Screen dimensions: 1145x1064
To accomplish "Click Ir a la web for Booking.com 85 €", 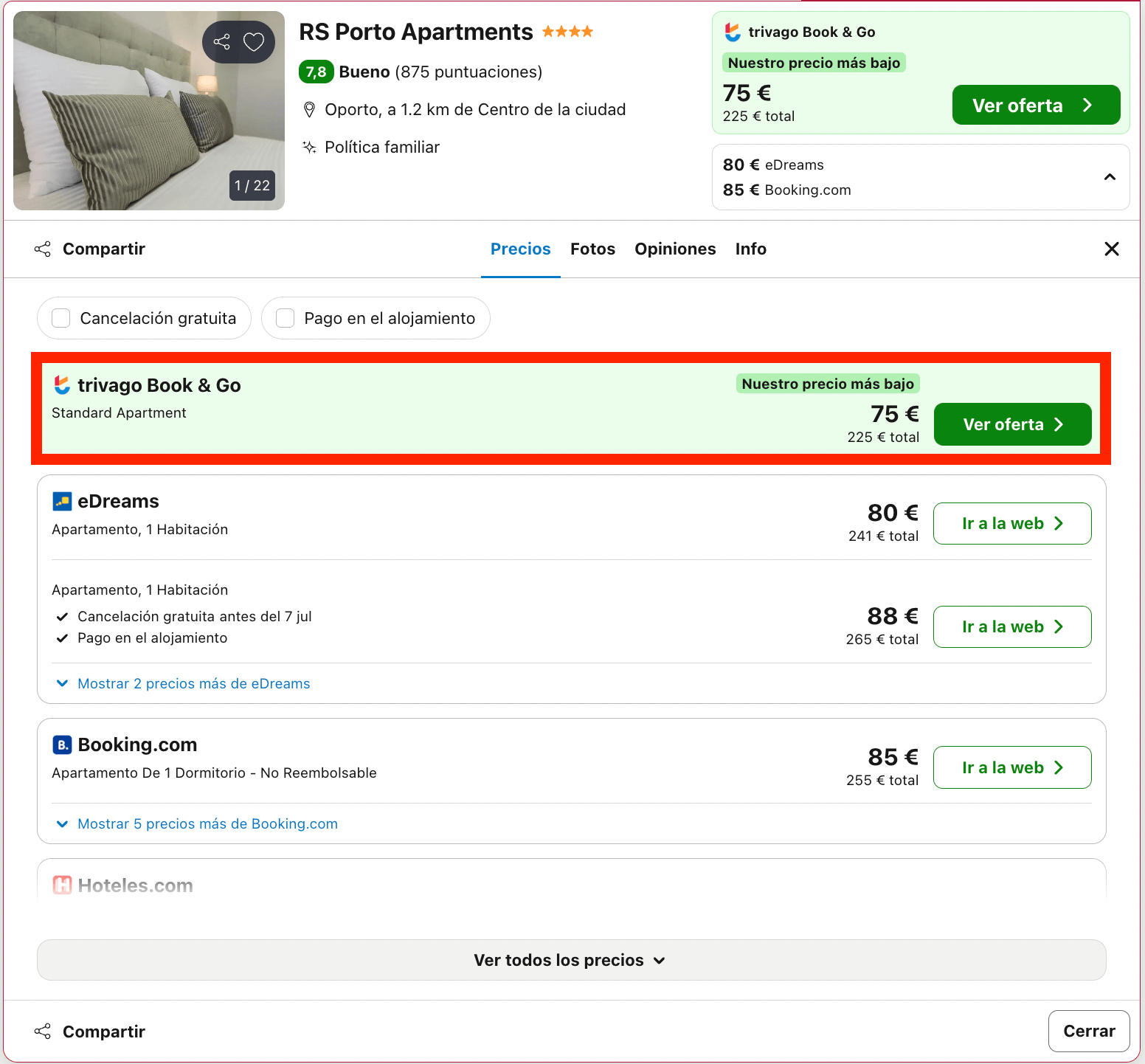I will pyautogui.click(x=1012, y=767).
